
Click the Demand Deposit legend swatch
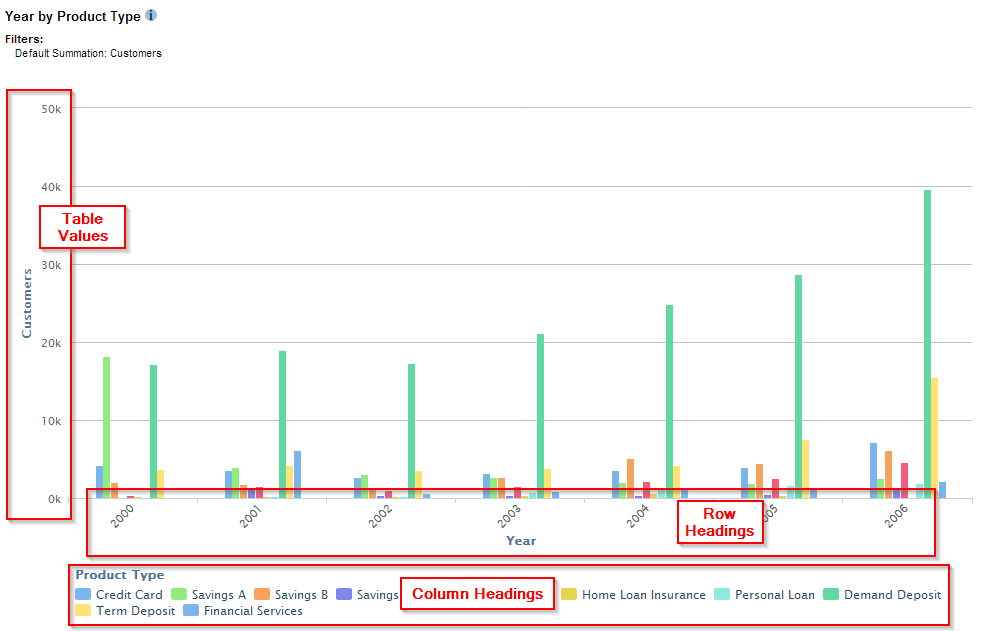[830, 594]
